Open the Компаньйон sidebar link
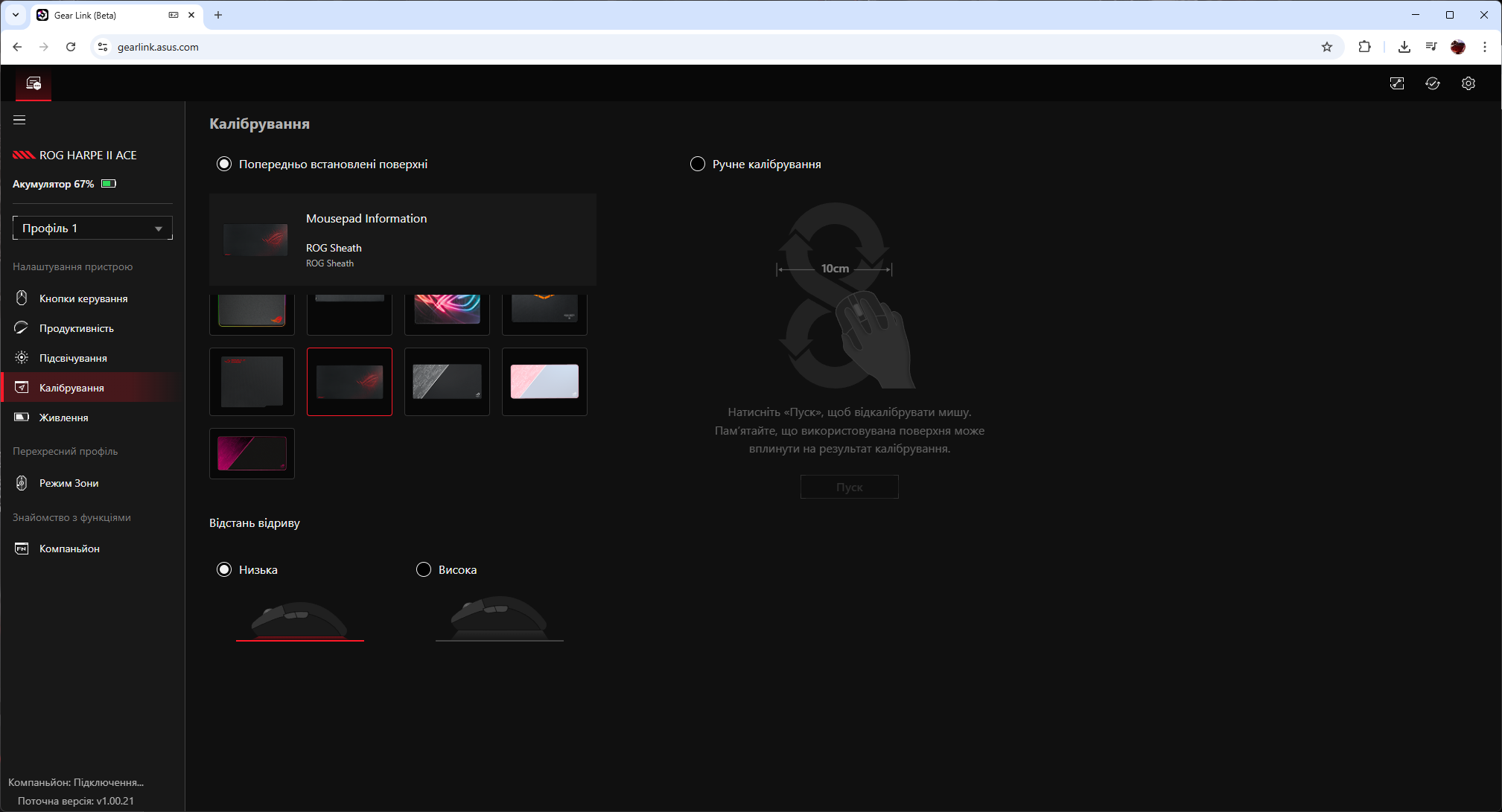1502x812 pixels. click(x=69, y=549)
